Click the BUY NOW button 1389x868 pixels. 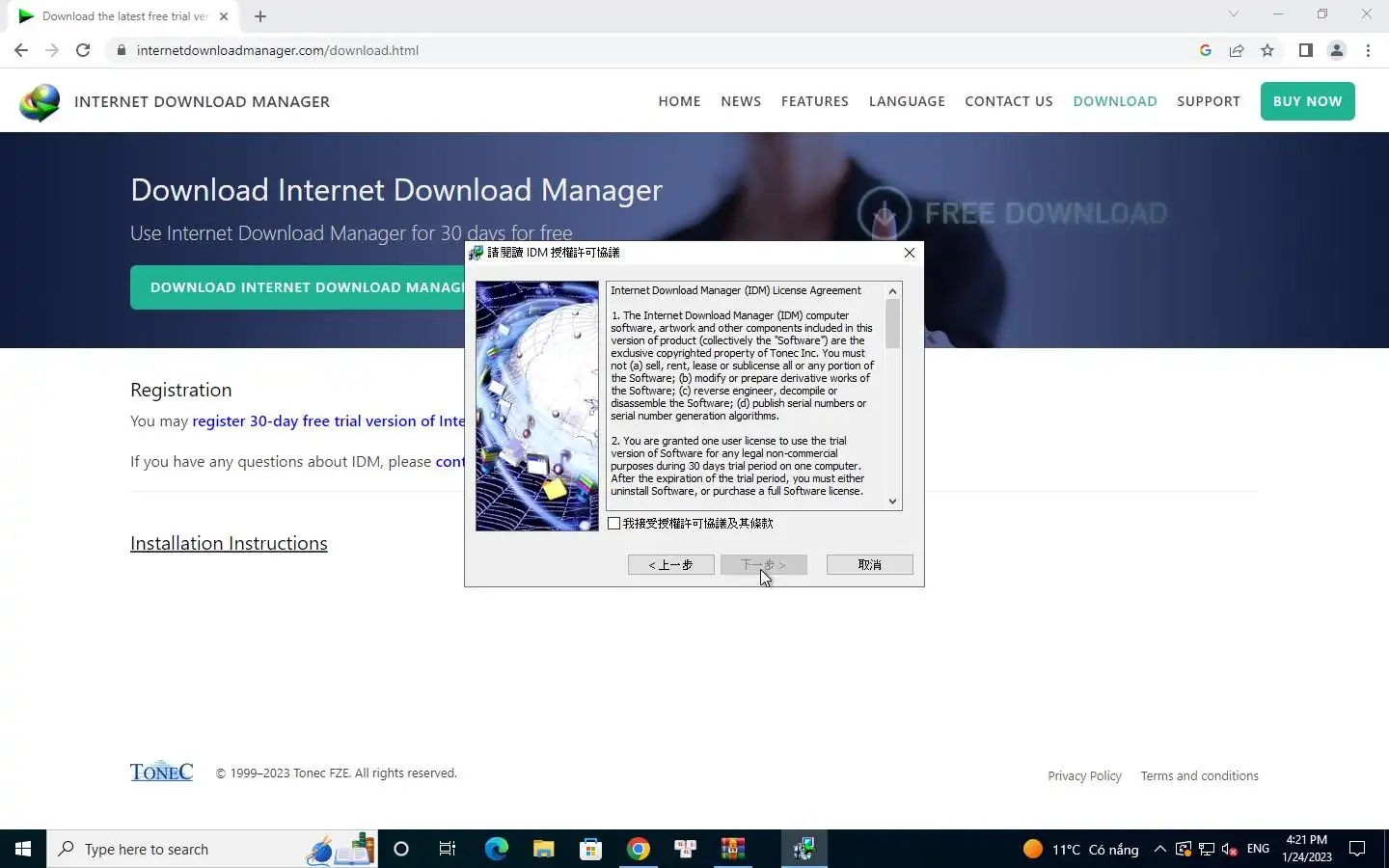(1307, 101)
